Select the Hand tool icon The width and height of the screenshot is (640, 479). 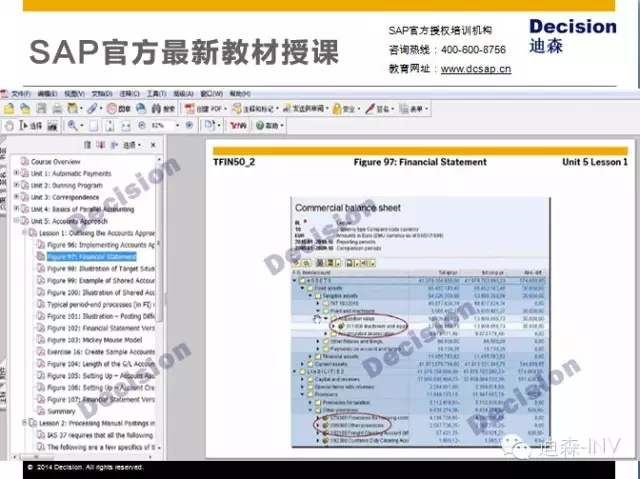pos(9,126)
